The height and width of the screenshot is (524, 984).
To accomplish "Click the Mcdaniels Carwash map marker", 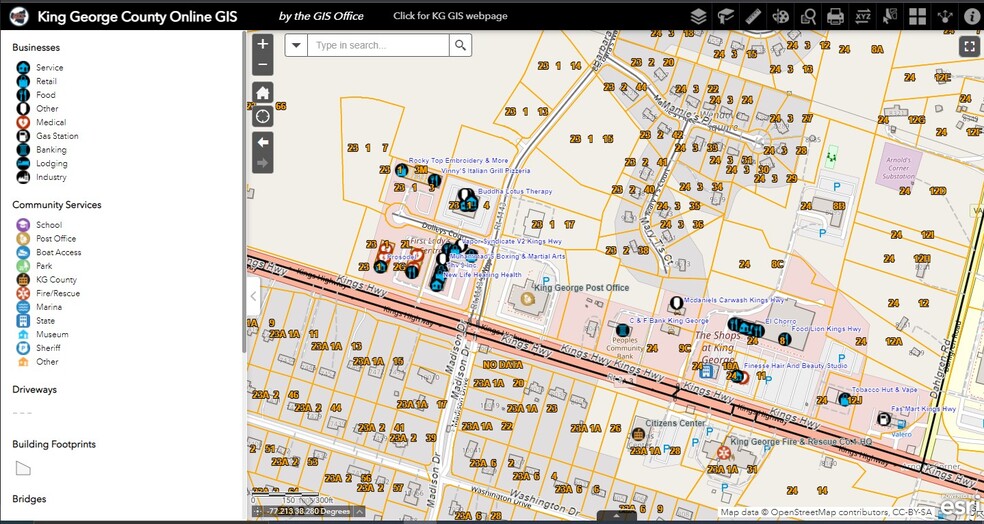I will coord(676,303).
